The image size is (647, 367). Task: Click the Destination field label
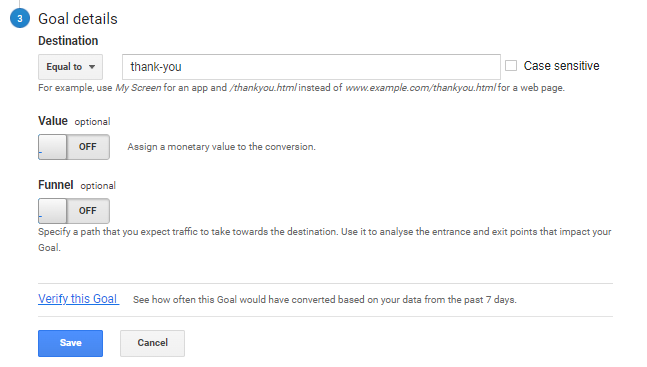pyautogui.click(x=68, y=41)
